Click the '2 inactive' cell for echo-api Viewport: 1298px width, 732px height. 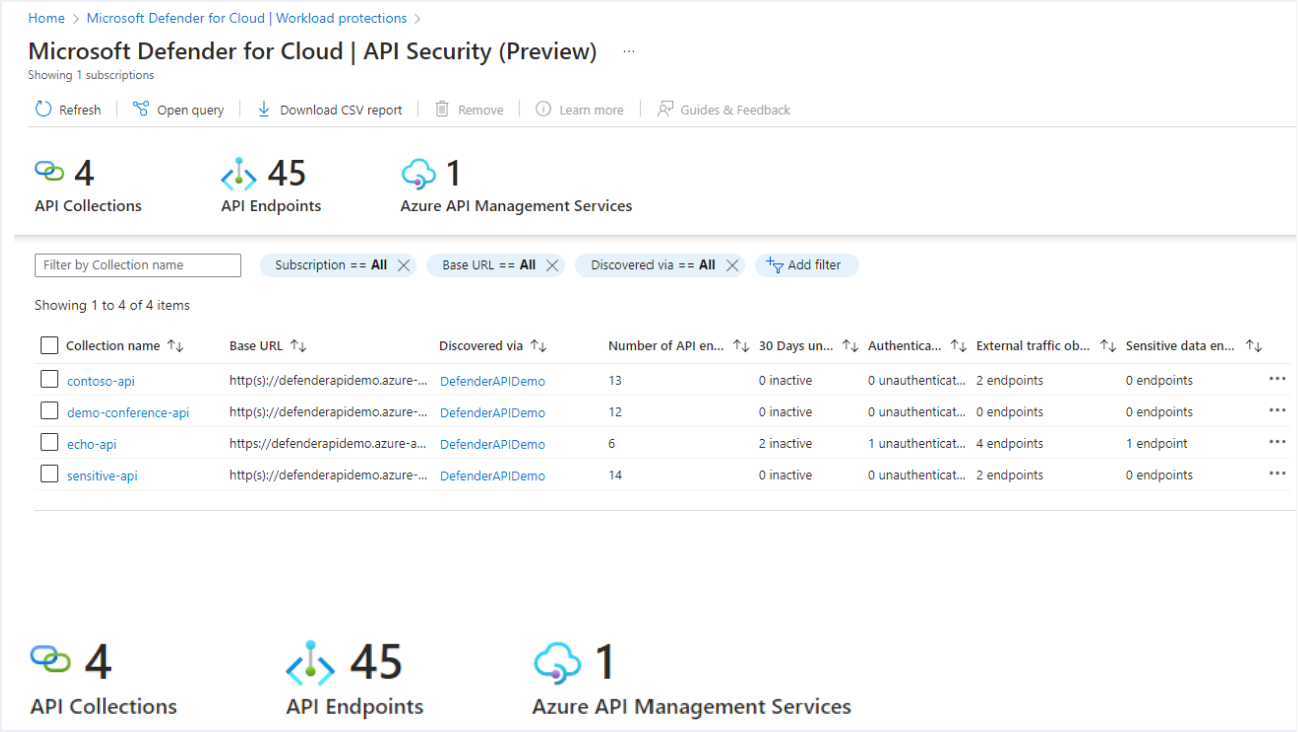(785, 444)
